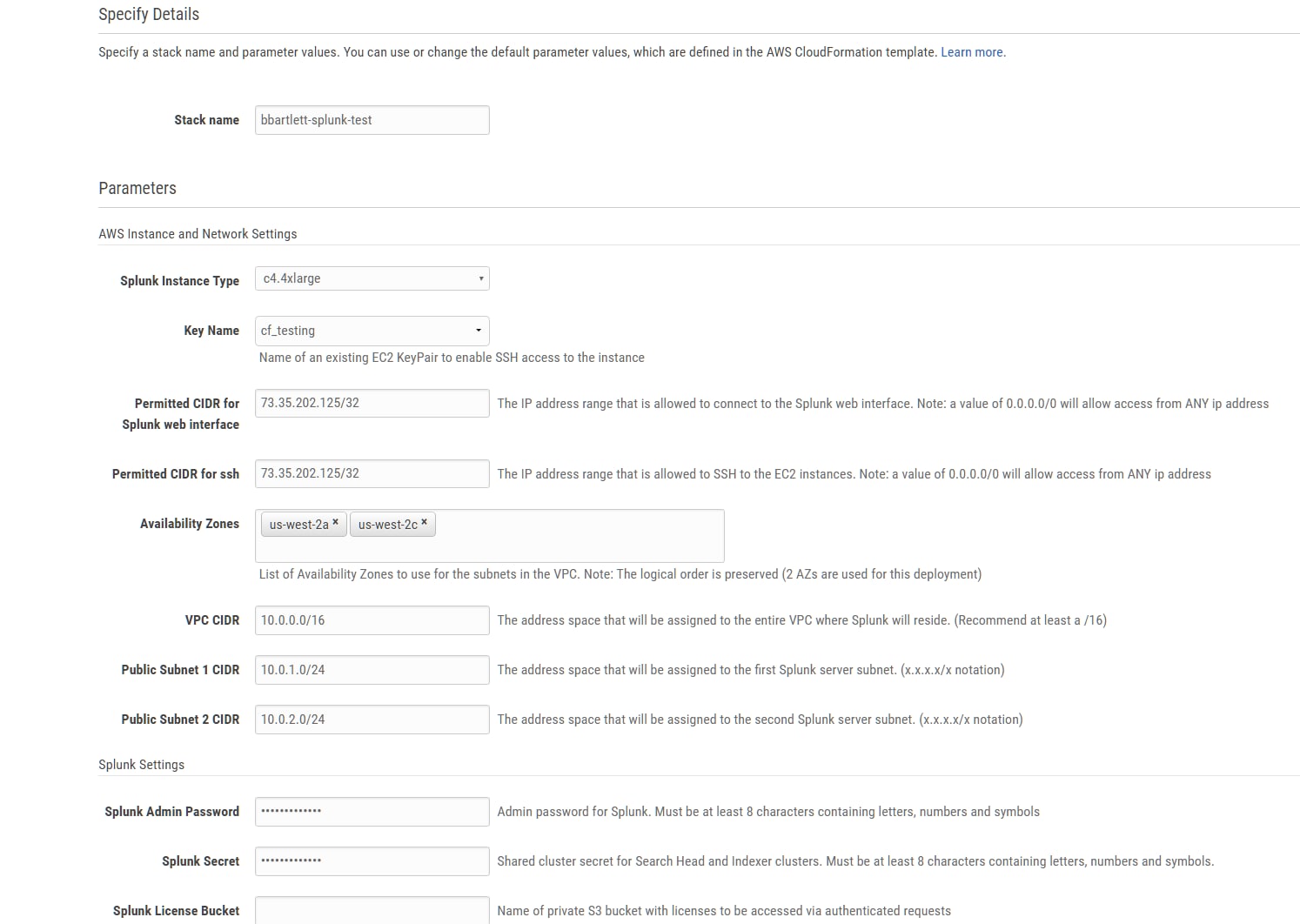The image size is (1300, 924).
Task: Click the Stack name label
Action: click(x=206, y=120)
